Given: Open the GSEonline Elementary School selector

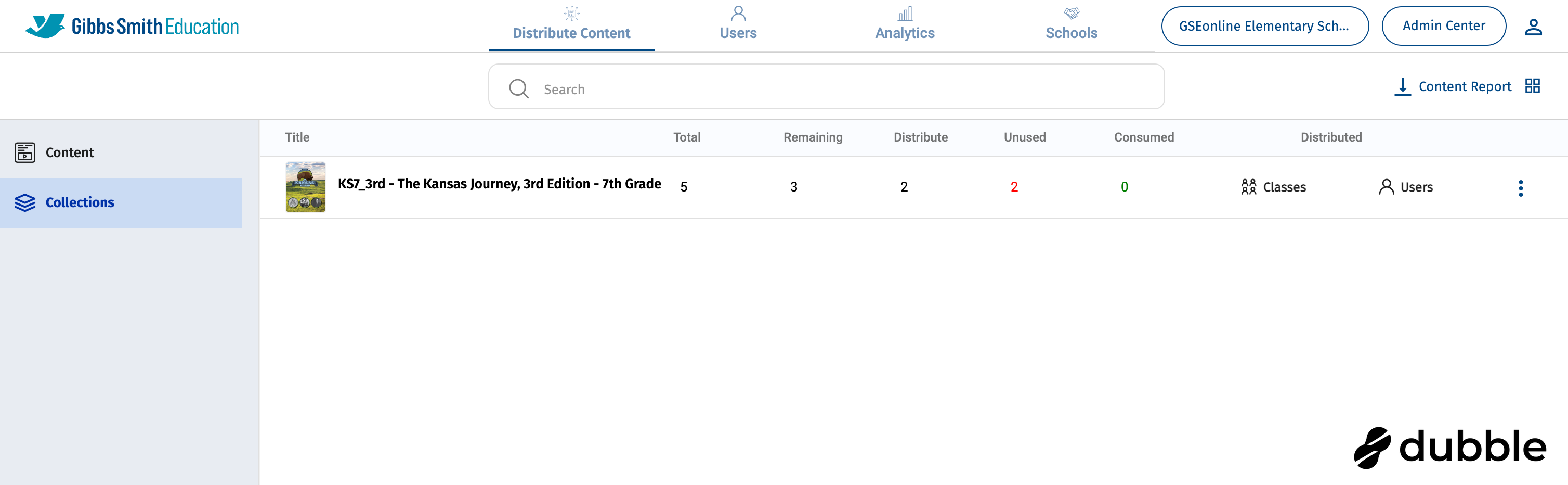Looking at the screenshot, I should pos(1264,26).
